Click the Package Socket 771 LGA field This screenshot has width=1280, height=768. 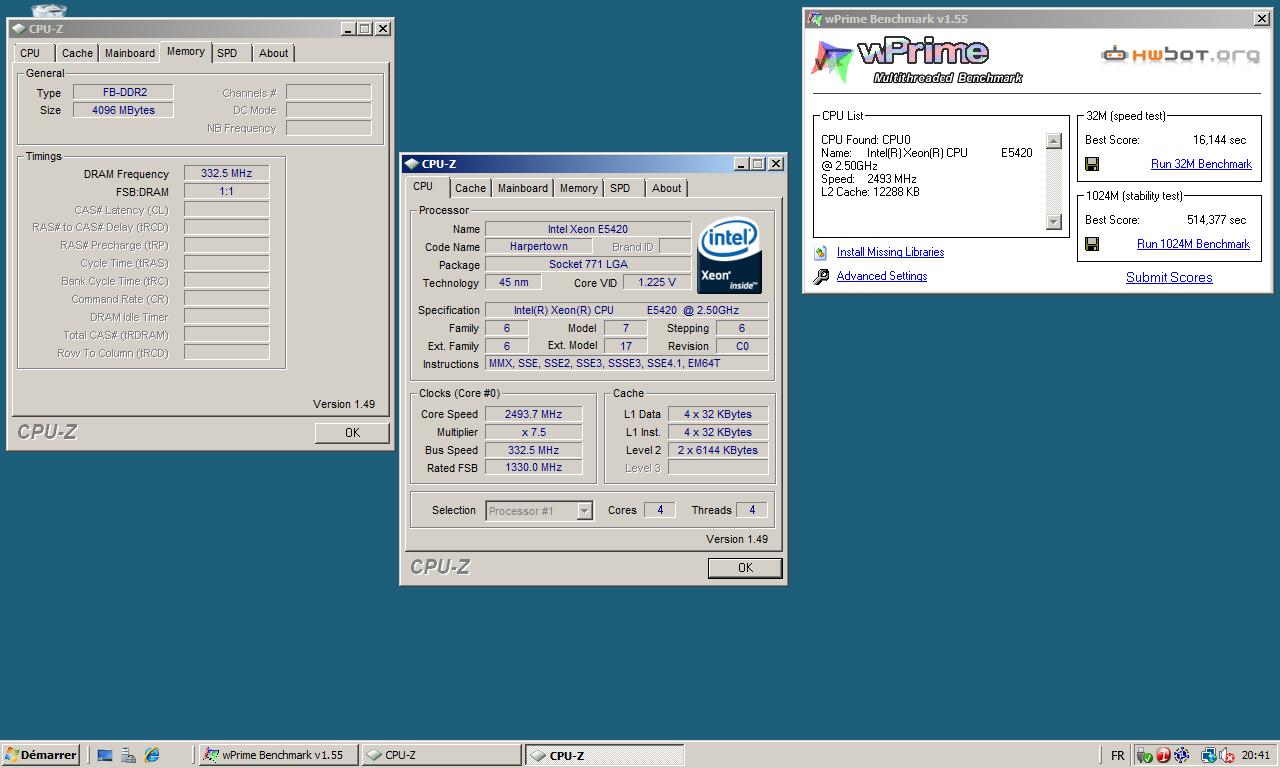coord(588,265)
